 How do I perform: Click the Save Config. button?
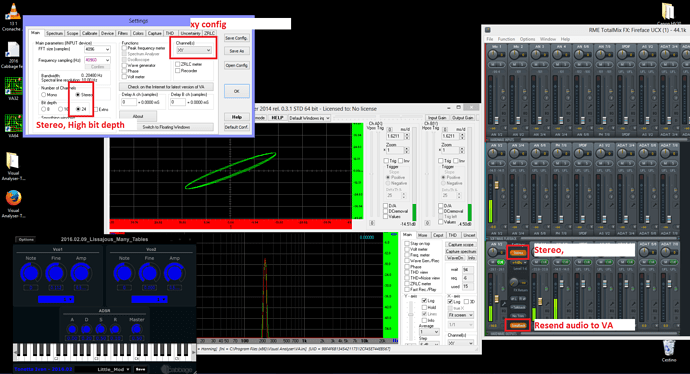[x=237, y=38]
